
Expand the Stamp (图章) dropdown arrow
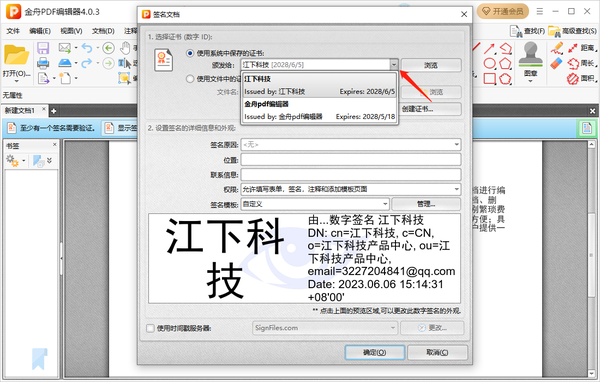pos(530,81)
